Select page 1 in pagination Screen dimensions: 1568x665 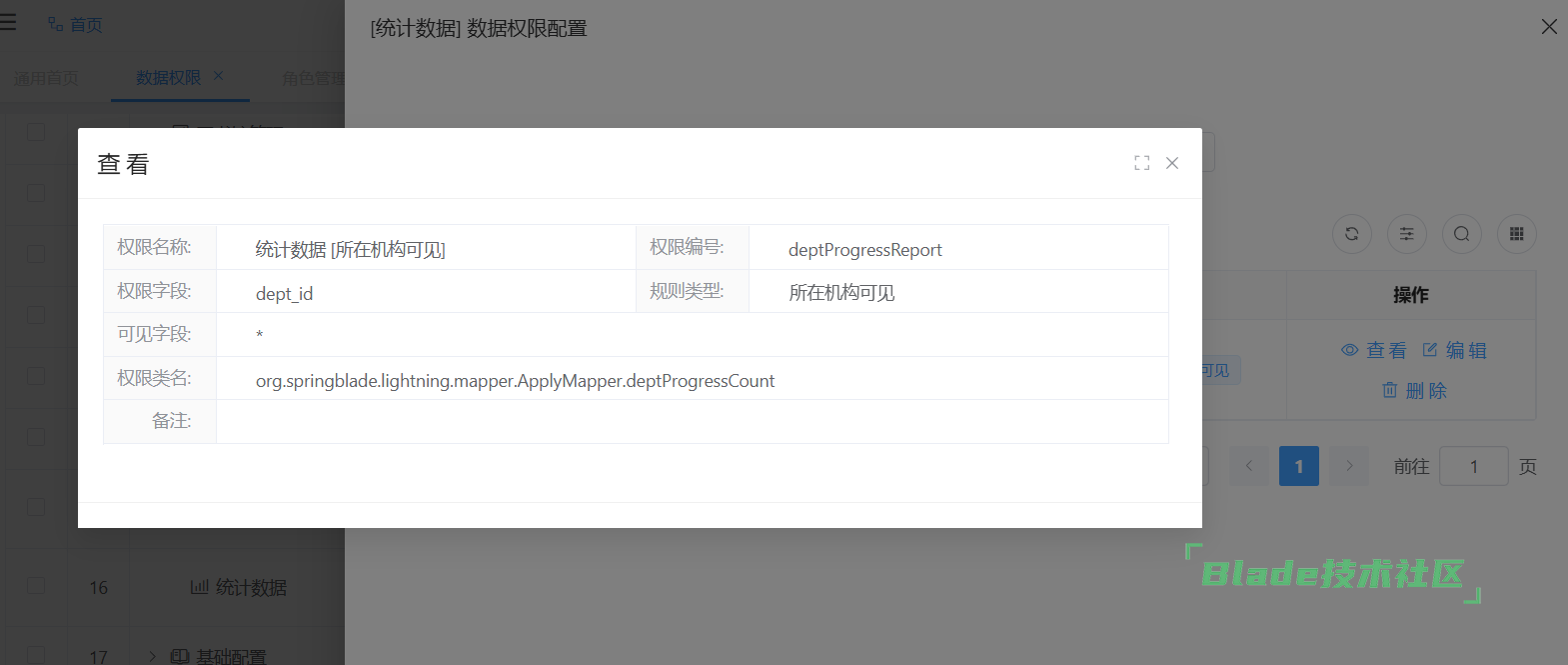pyautogui.click(x=1299, y=466)
